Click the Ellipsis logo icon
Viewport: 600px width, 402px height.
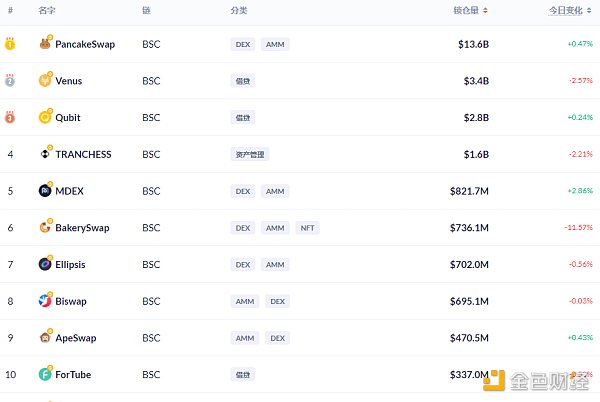coord(45,264)
